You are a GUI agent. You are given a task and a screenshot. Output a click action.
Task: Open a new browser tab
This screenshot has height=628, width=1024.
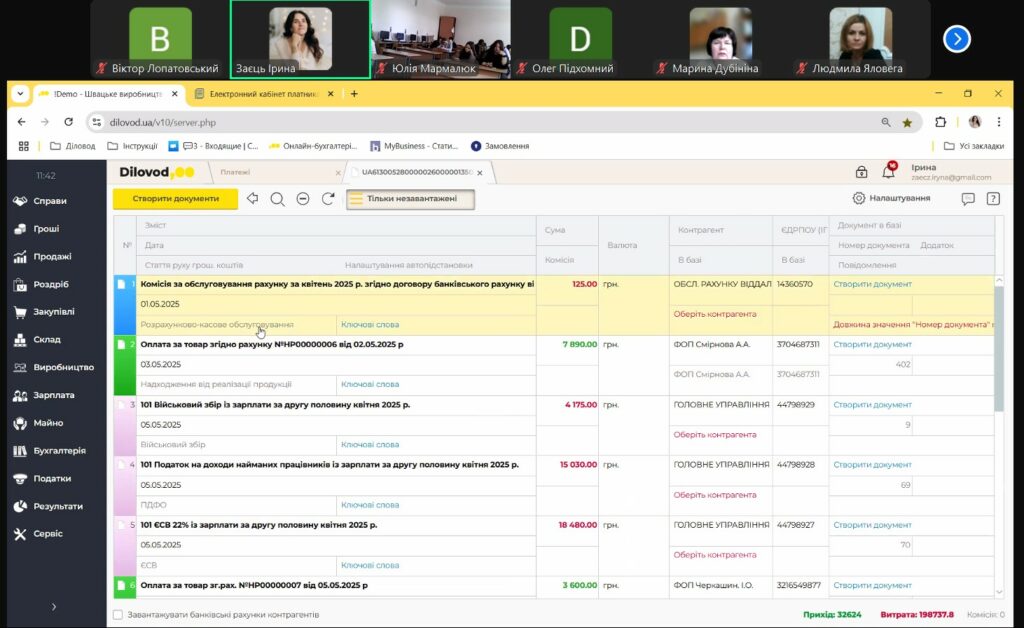tap(354, 94)
